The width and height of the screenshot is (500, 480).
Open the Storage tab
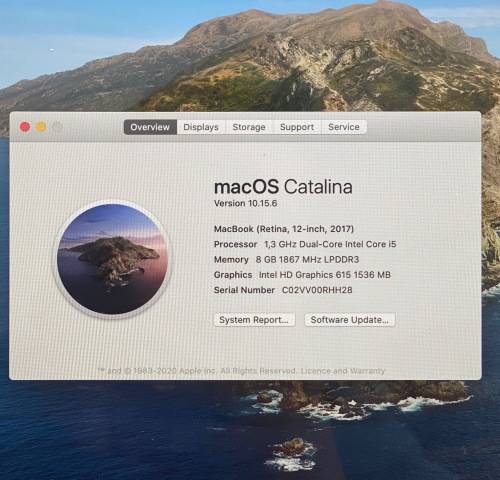[249, 127]
